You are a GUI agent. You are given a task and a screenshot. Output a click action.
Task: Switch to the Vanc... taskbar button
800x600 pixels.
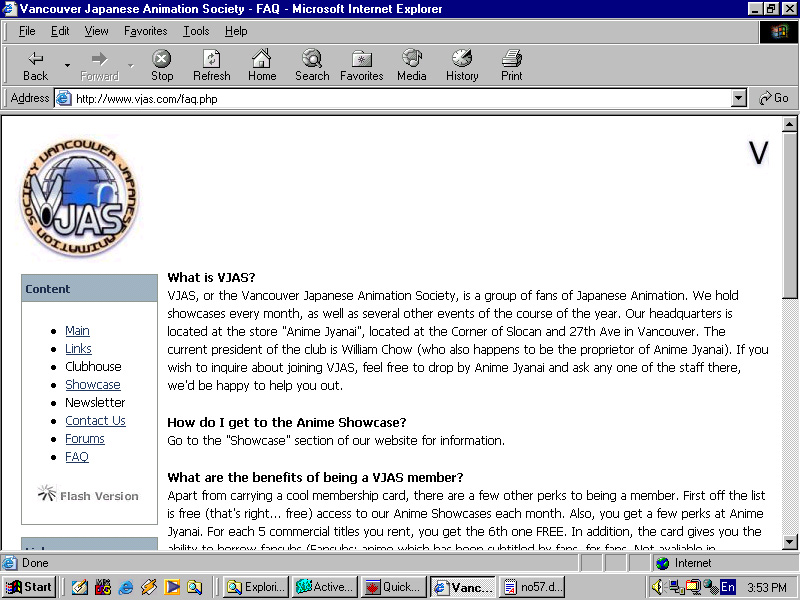(x=463, y=587)
